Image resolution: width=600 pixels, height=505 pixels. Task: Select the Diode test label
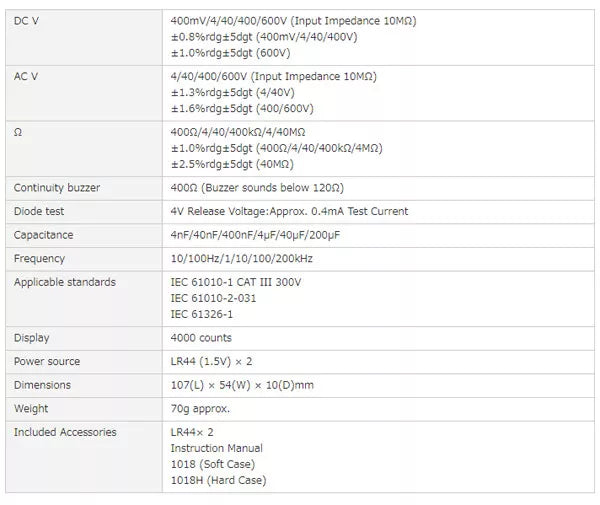click(x=40, y=211)
